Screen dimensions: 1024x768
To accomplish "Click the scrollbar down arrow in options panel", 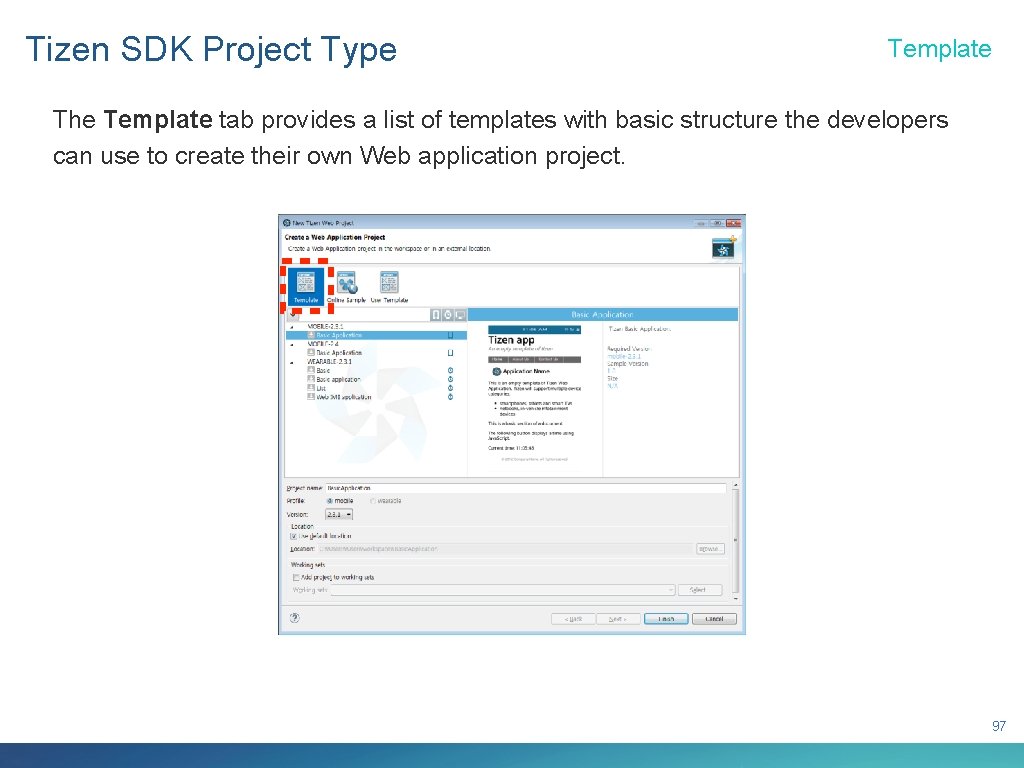I will [736, 598].
